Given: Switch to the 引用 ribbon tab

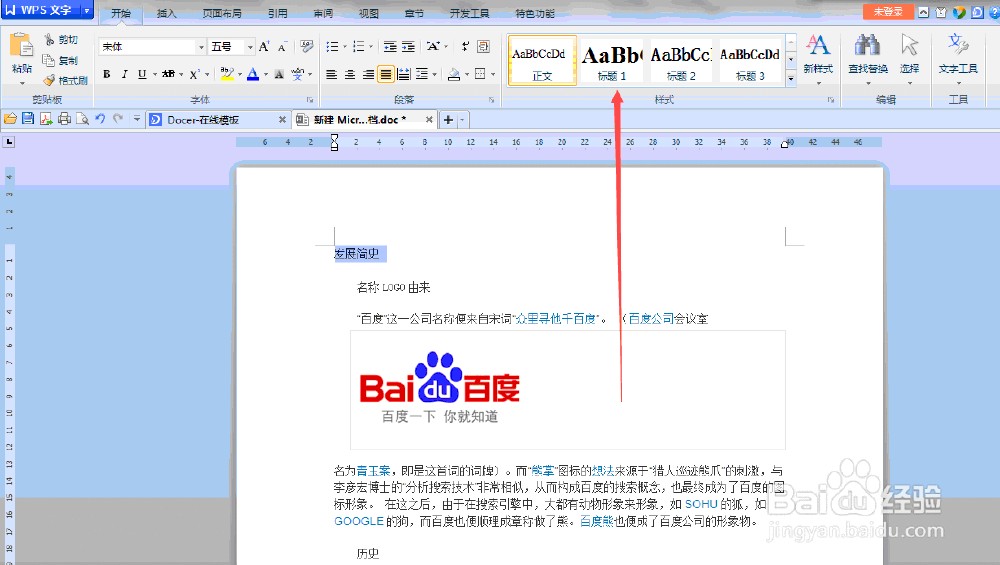Looking at the screenshot, I should coord(277,13).
